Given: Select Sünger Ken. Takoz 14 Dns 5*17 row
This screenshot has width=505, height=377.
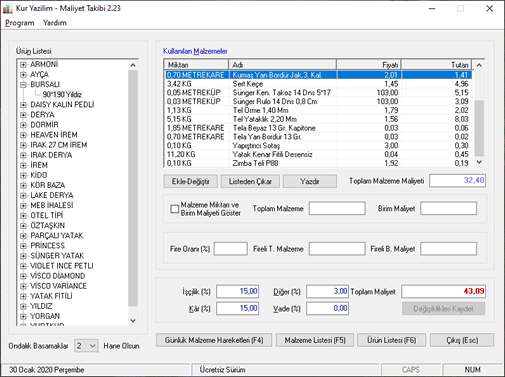Looking at the screenshot, I should pos(318,93).
